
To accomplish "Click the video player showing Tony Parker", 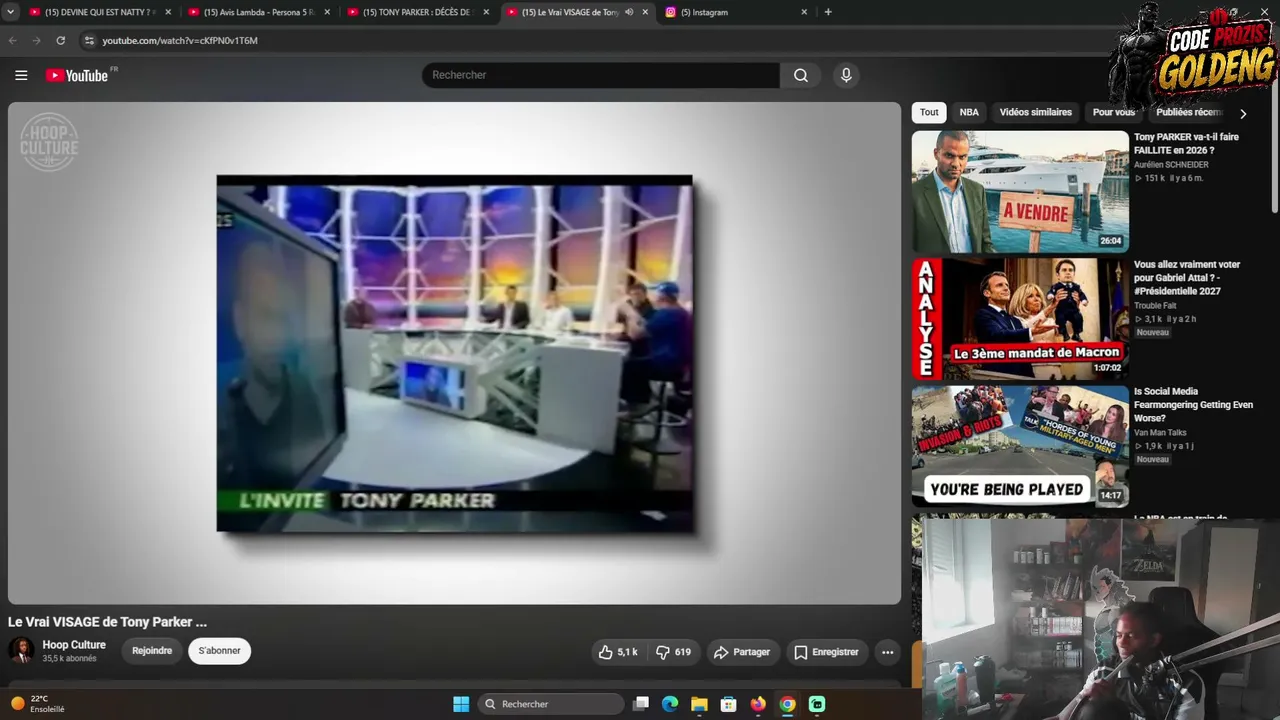I will pyautogui.click(x=454, y=353).
